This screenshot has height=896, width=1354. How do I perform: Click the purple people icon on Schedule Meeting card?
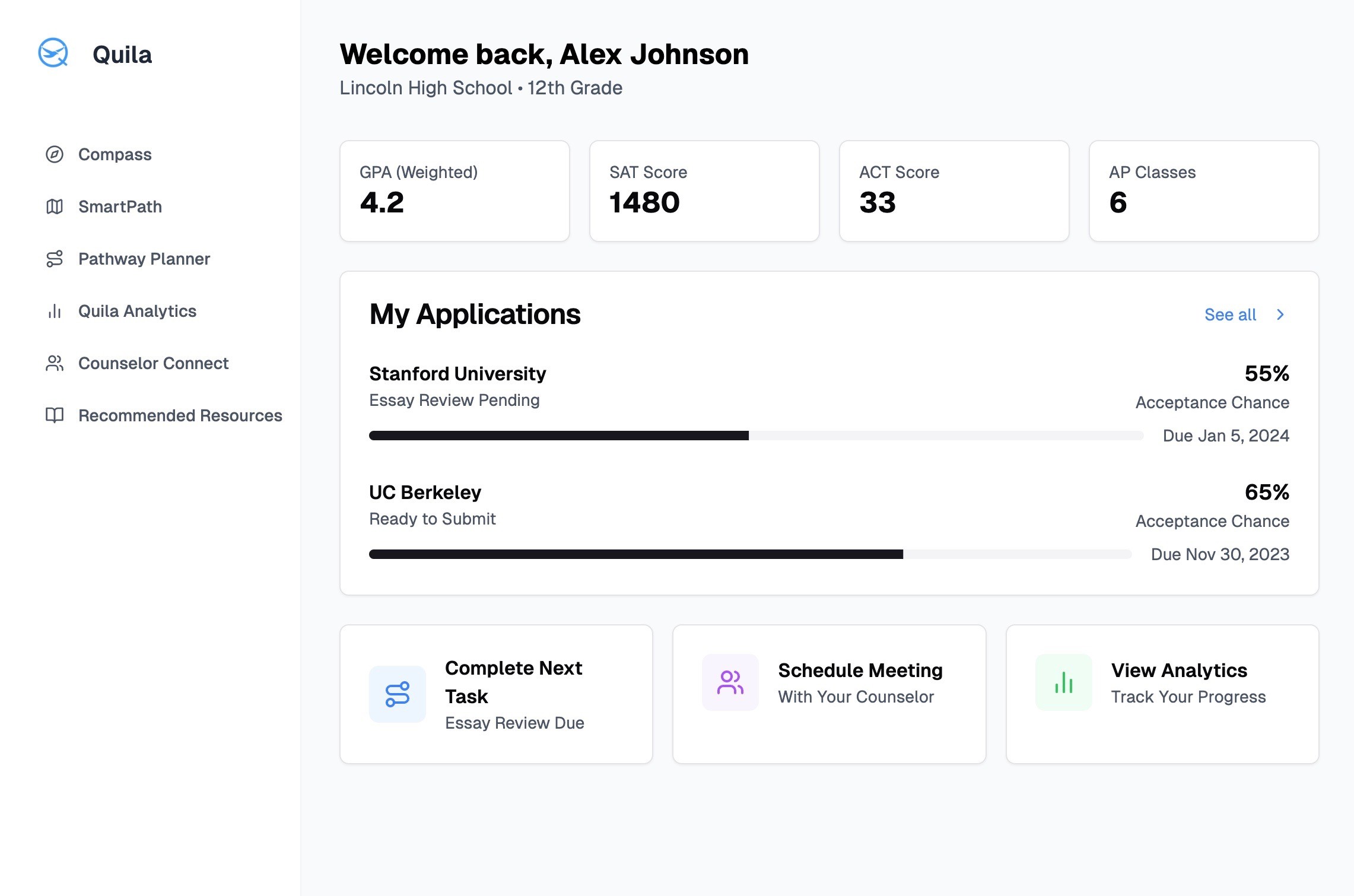[730, 682]
